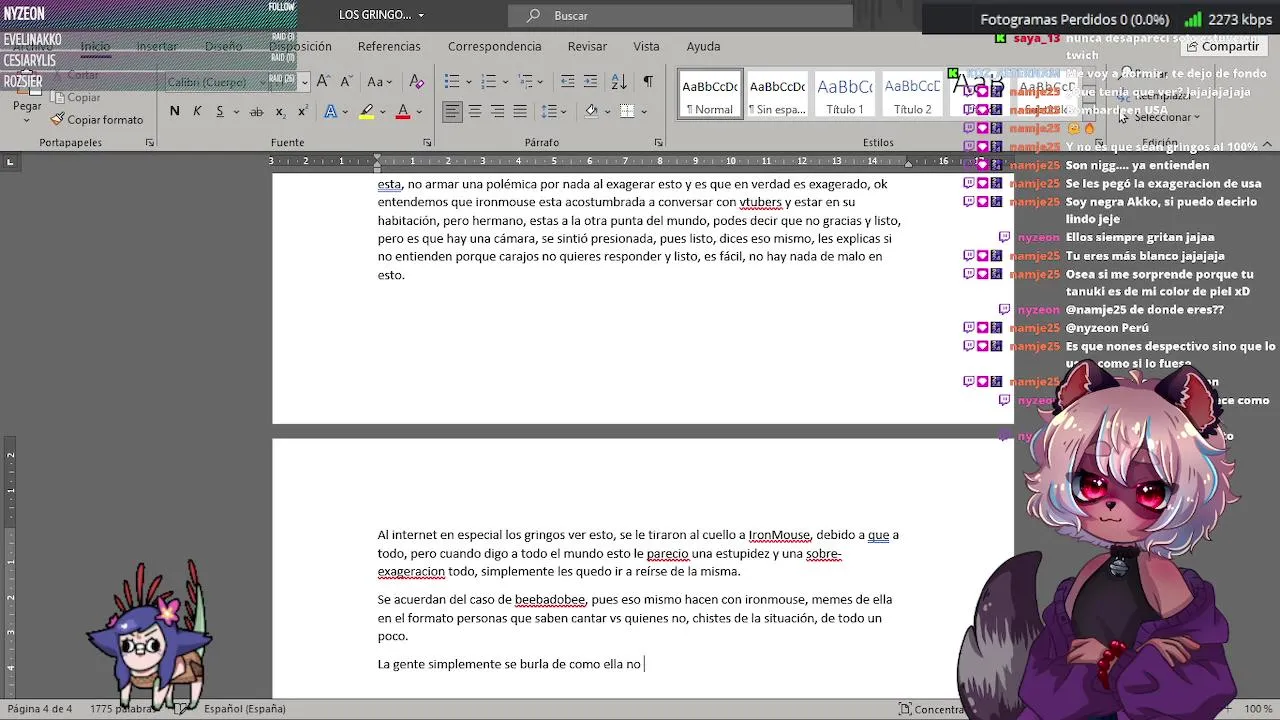Screen dimensions: 1280x720
Task: Toggle show paragraph marks pilcrow
Action: coord(648,81)
